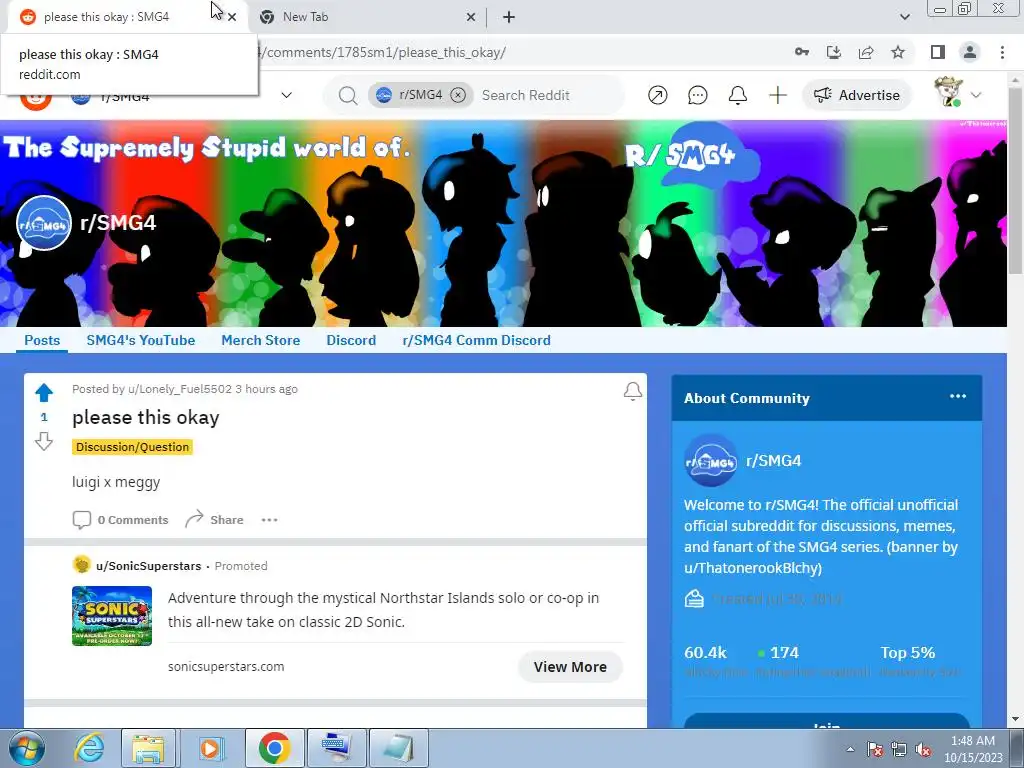Click the address bar URL
This screenshot has width=1024, height=768.
(x=383, y=52)
